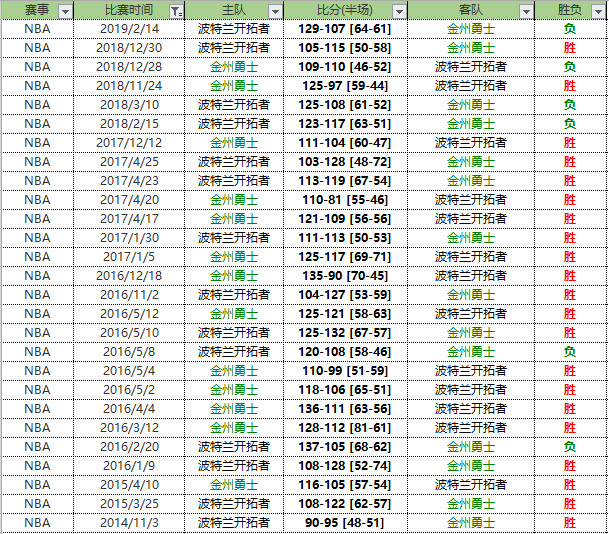Select score cell 125-97 [59-44]
This screenshot has height=534, width=609.
tap(345, 86)
